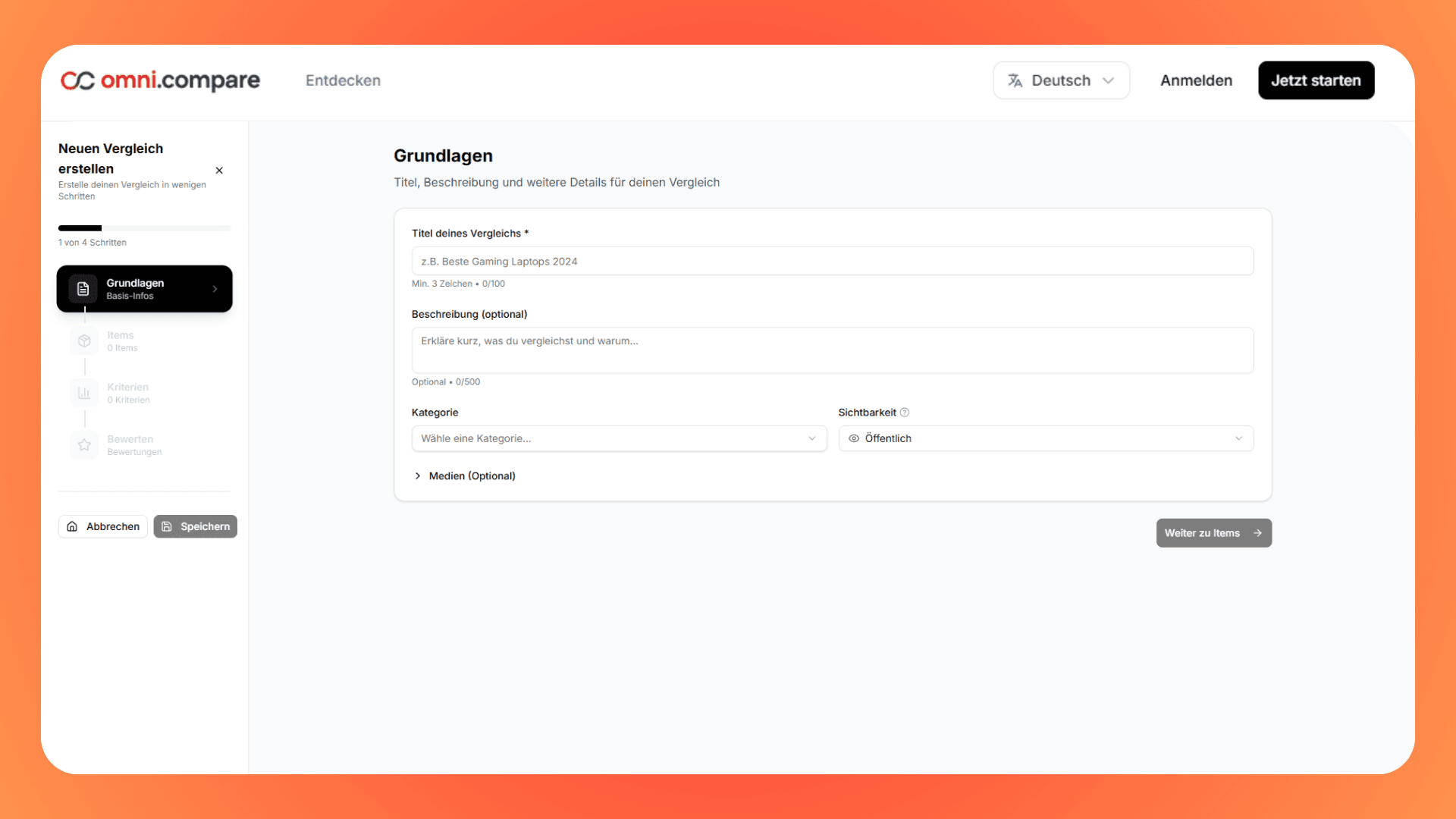Open the Kriterien chart icon step
The image size is (1456, 819).
[x=84, y=393]
